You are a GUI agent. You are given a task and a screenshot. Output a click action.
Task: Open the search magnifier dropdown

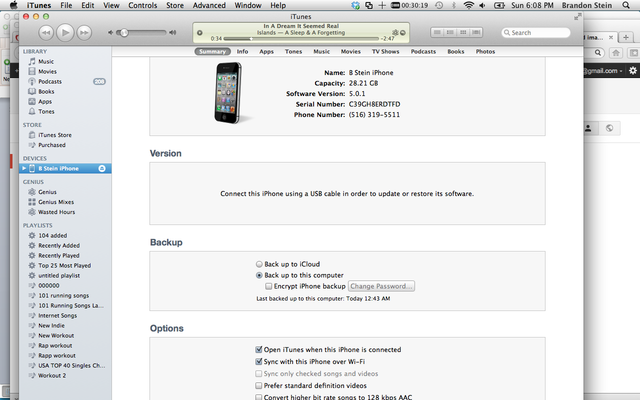507,33
